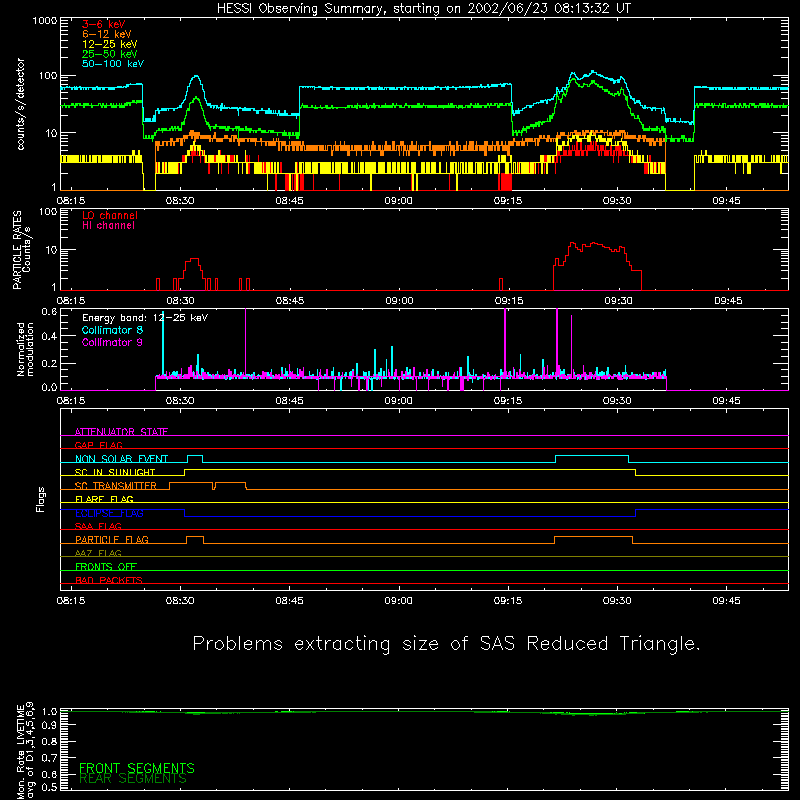Screen dimensions: 800x800
Task: Click the "Flags" axis label
Action: coord(41,499)
